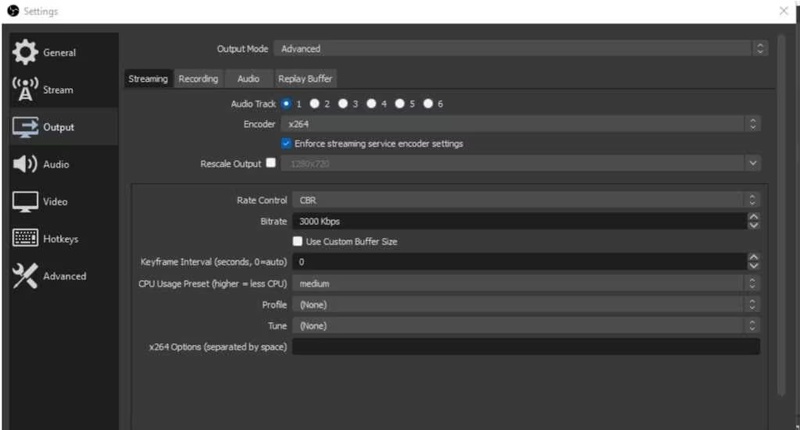The width and height of the screenshot is (800, 430).
Task: Open the Rescale Output resolution dropdown
Action: (520, 163)
